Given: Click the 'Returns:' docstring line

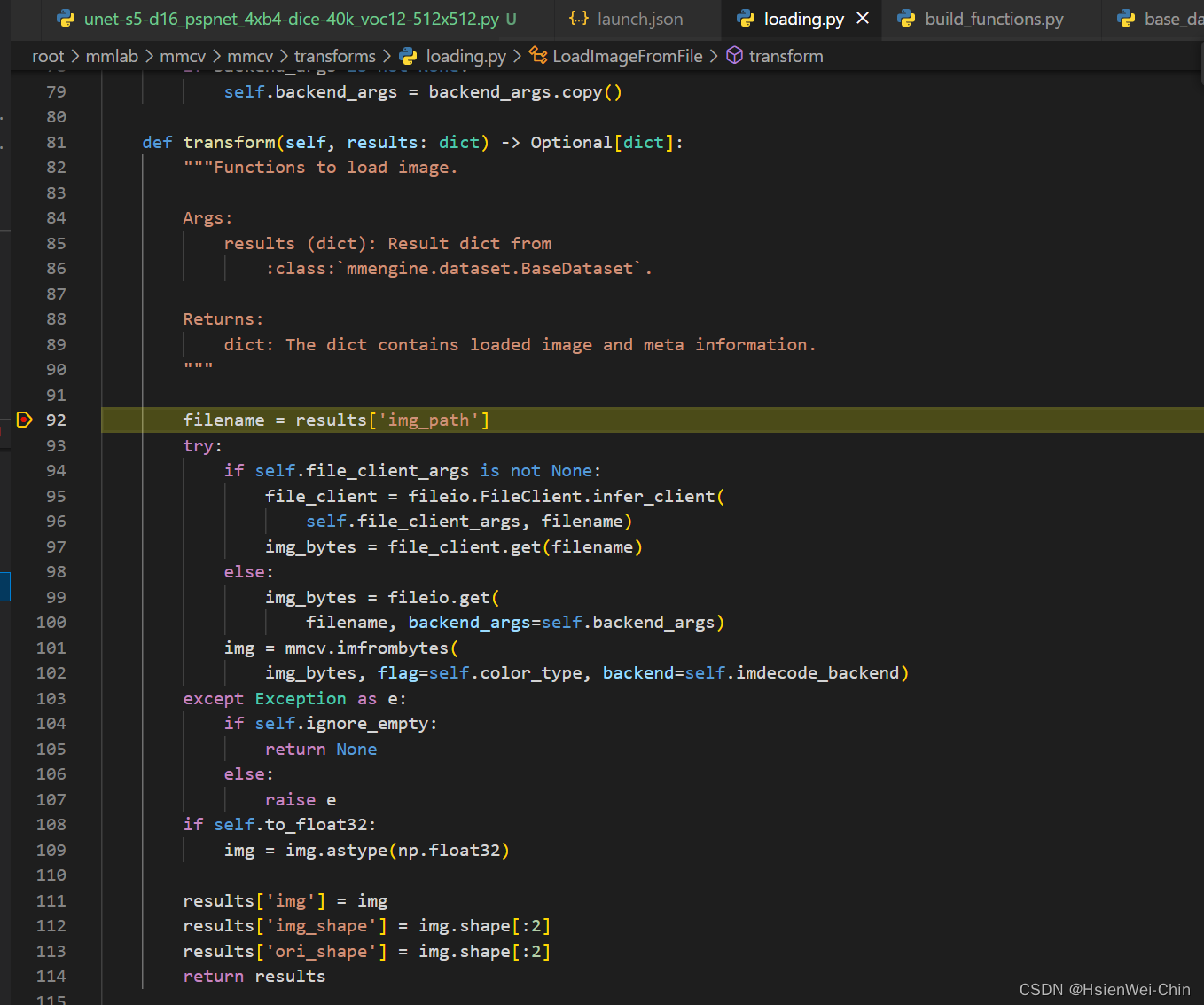Looking at the screenshot, I should point(223,318).
